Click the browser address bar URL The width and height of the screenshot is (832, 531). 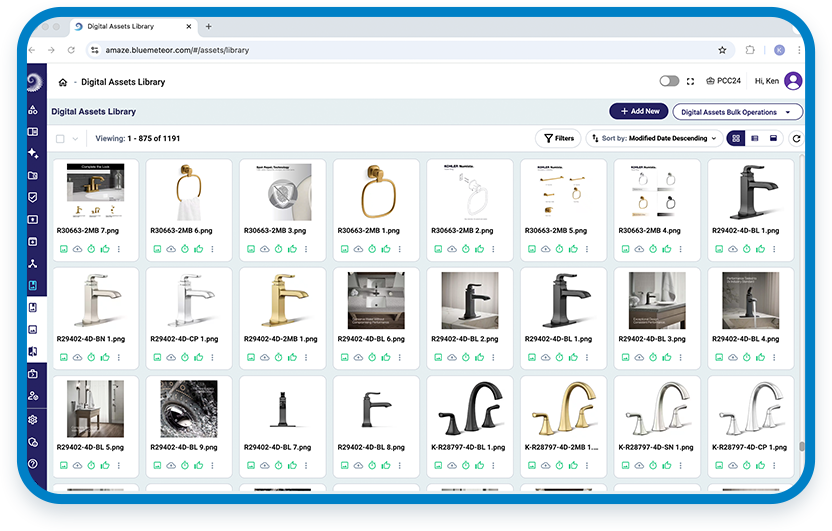(x=177, y=50)
